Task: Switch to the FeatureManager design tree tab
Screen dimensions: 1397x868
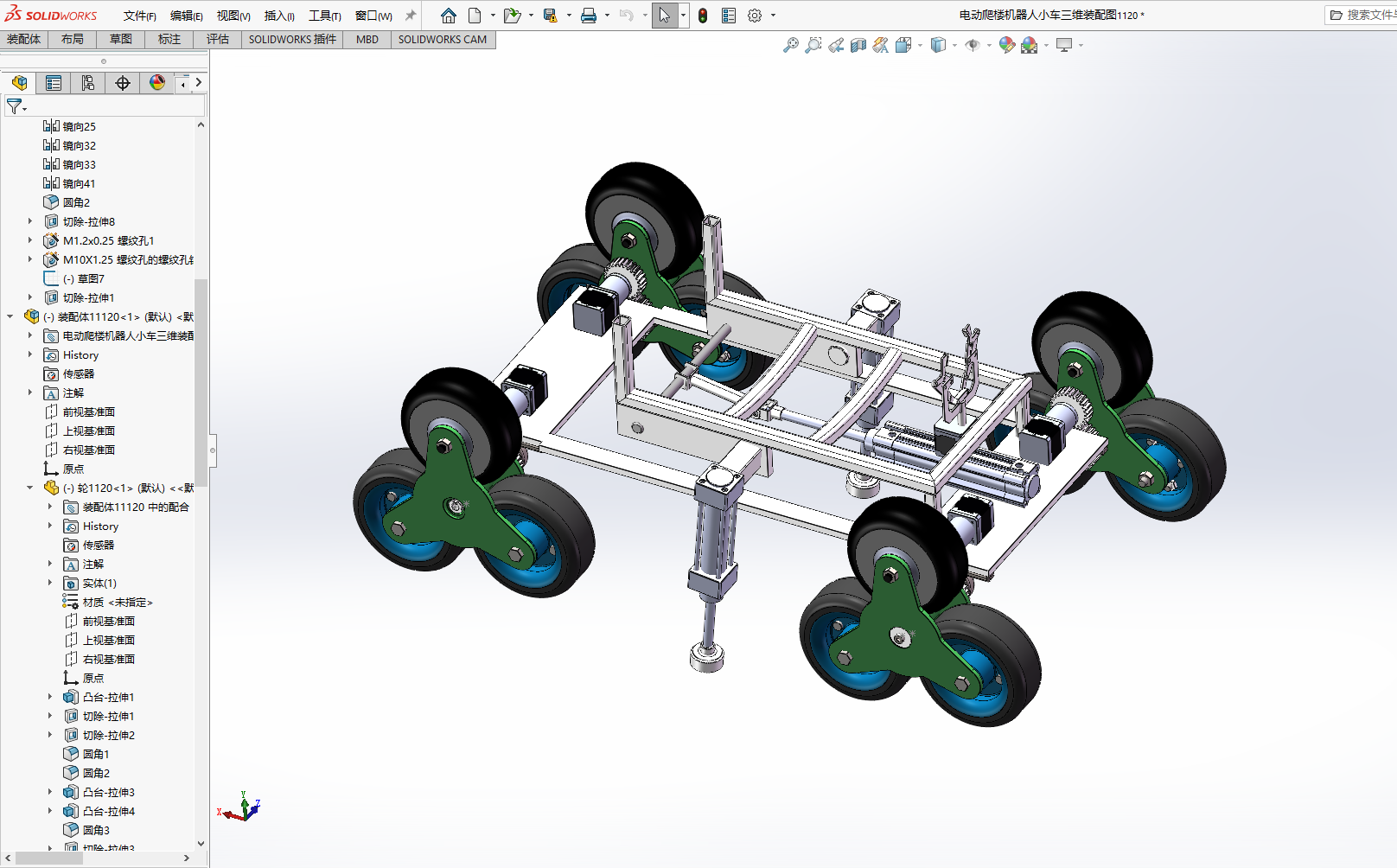Action: click(x=19, y=83)
